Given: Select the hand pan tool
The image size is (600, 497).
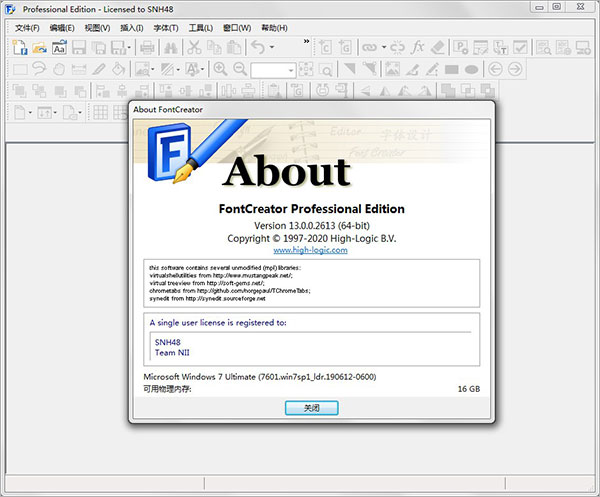Looking at the screenshot, I should click(59, 69).
